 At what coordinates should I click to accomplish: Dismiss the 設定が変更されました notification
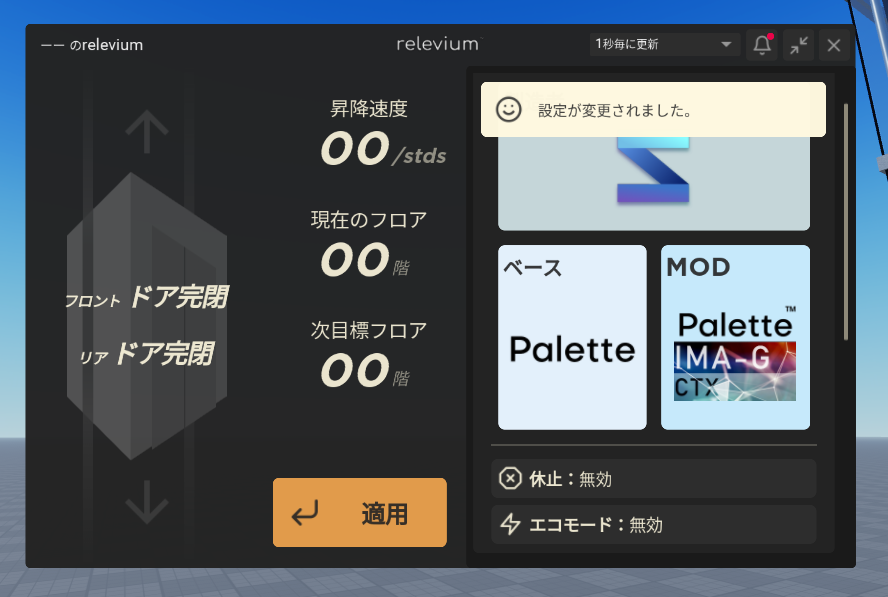click(653, 109)
